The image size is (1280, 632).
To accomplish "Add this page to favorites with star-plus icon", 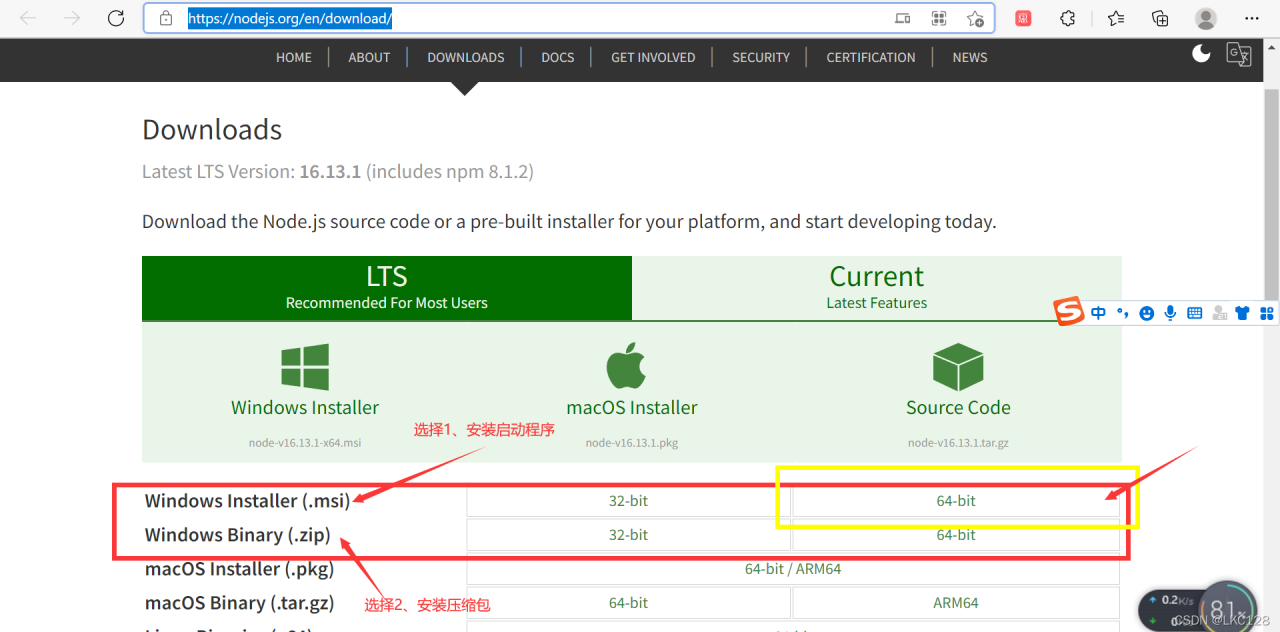I will pyautogui.click(x=975, y=18).
